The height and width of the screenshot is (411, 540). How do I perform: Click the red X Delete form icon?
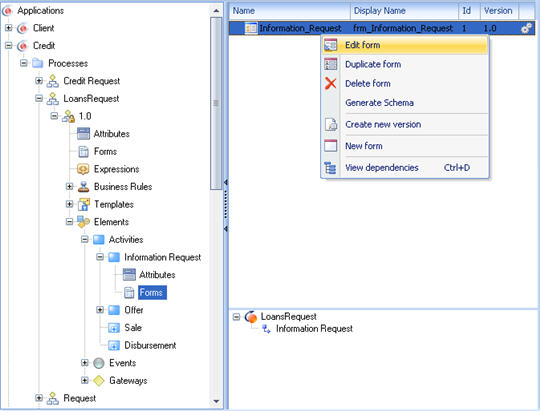click(330, 83)
